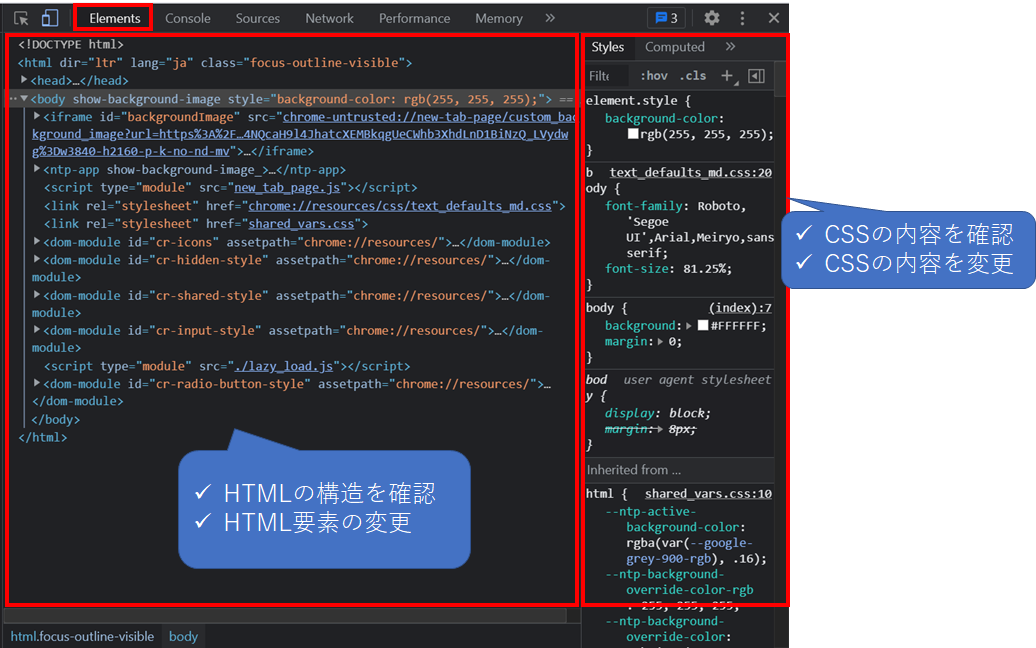The height and width of the screenshot is (648, 1036).
Task: Go to the Performance tab
Action: 414,18
